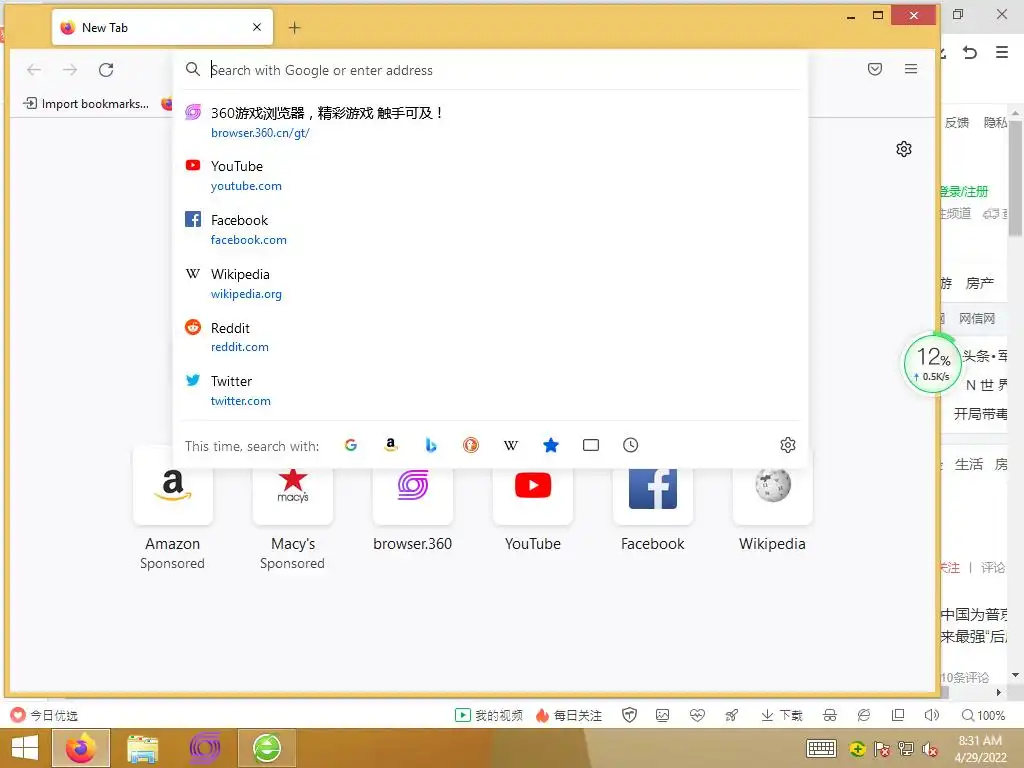The height and width of the screenshot is (768, 1024).
Task: Reload the page in Firefox
Action: click(106, 70)
